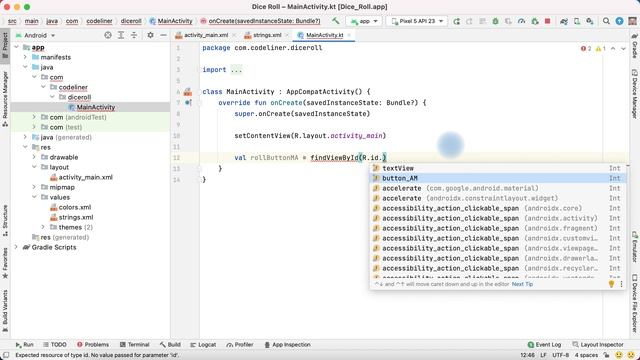Click the related XML gutter icon on class line

(188, 92)
